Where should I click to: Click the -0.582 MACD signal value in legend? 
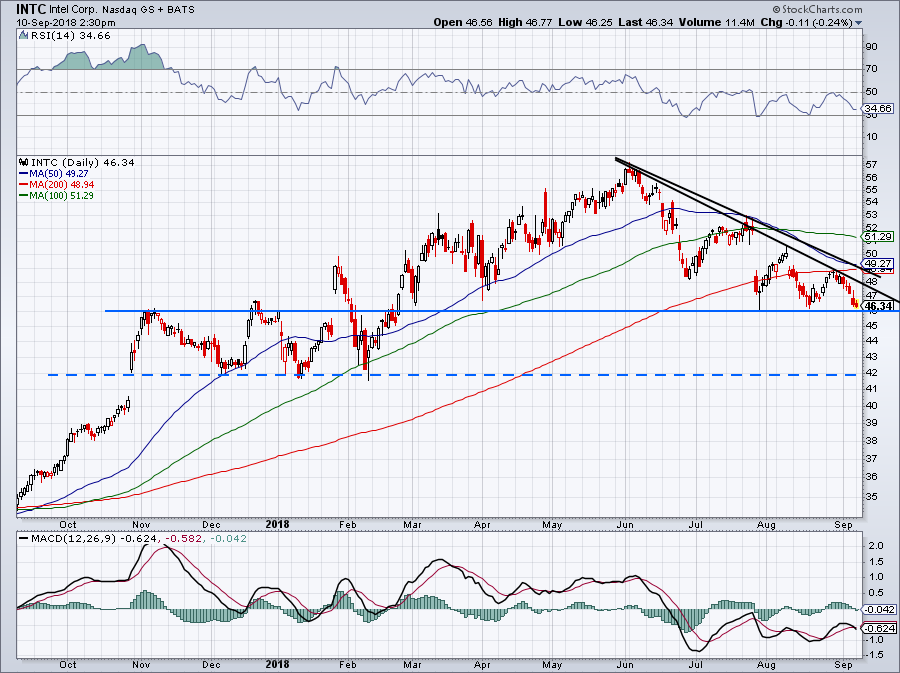click(186, 539)
